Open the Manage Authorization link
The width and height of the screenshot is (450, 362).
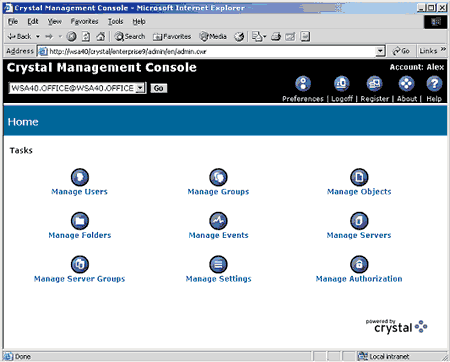359,279
